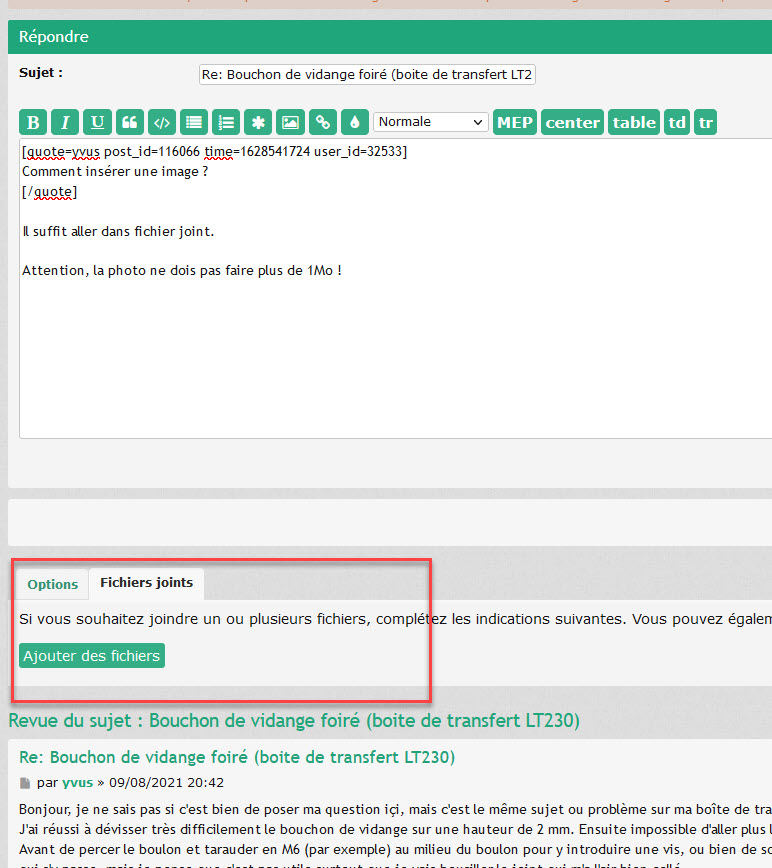Screen dimensions: 772x868
Task: Switch to the Options tab
Action: [x=52, y=584]
